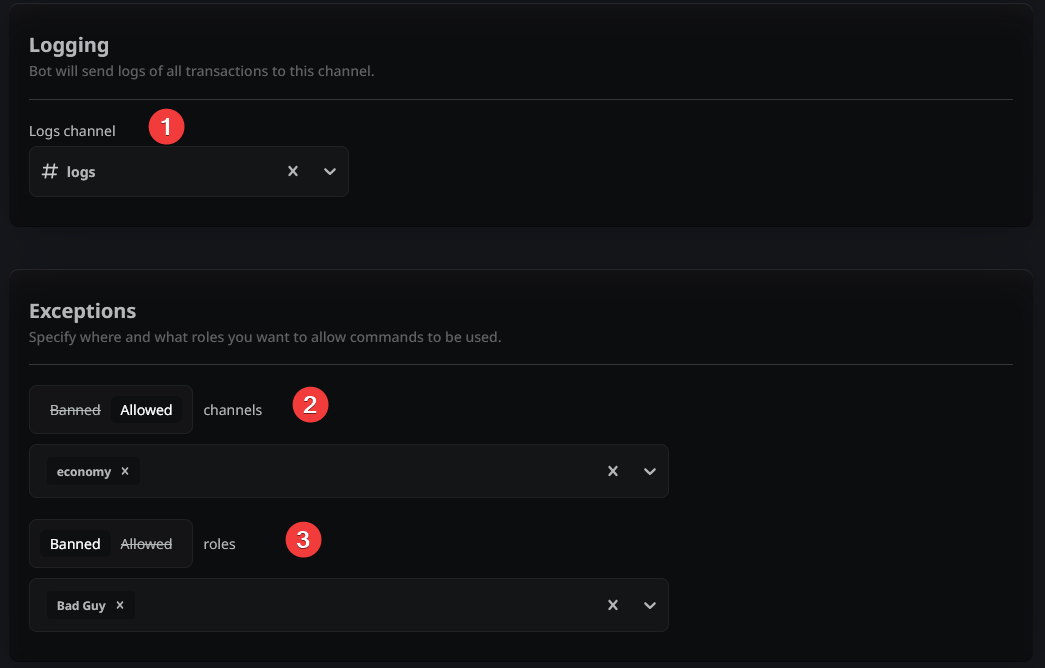Click red marker number 2
Image resolution: width=1045 pixels, height=668 pixels.
[x=310, y=405]
